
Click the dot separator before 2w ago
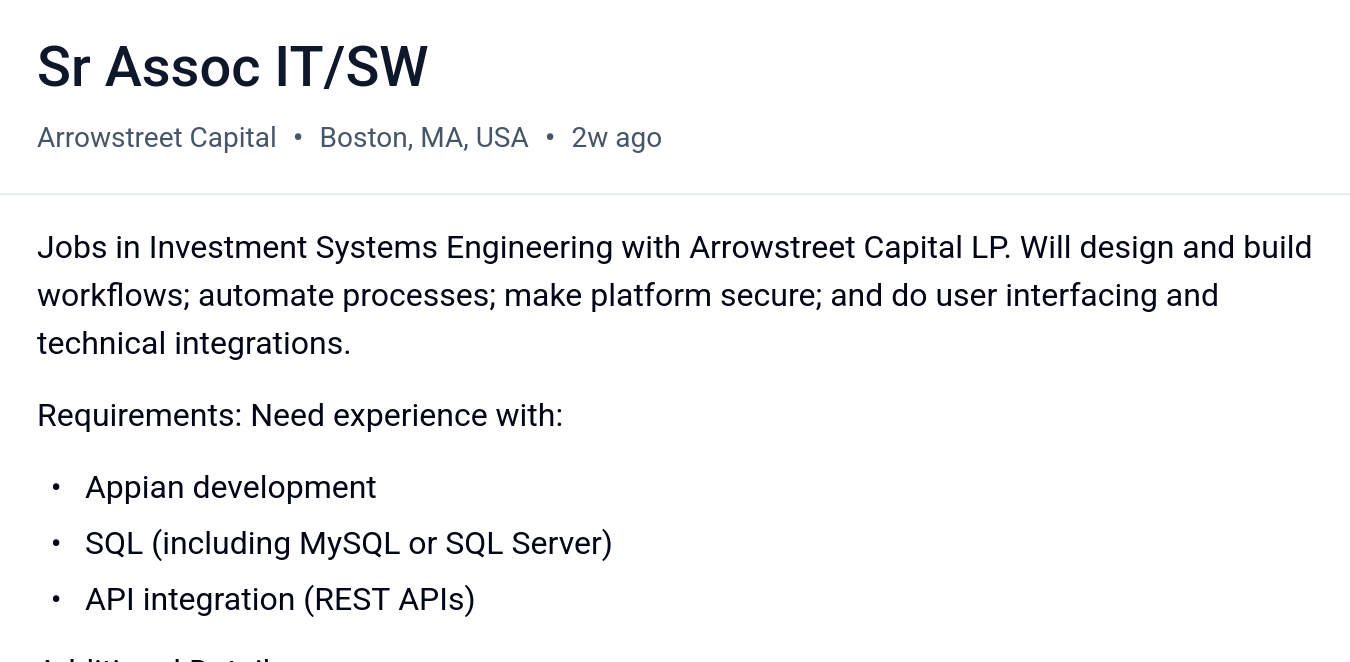point(550,138)
